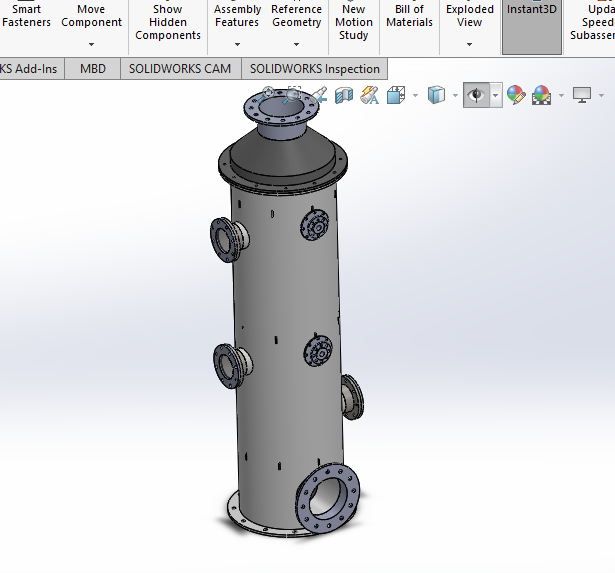Viewport: 615px width, 573px height.
Task: Open the SOLIDWORKS Inspection tab
Action: (315, 69)
